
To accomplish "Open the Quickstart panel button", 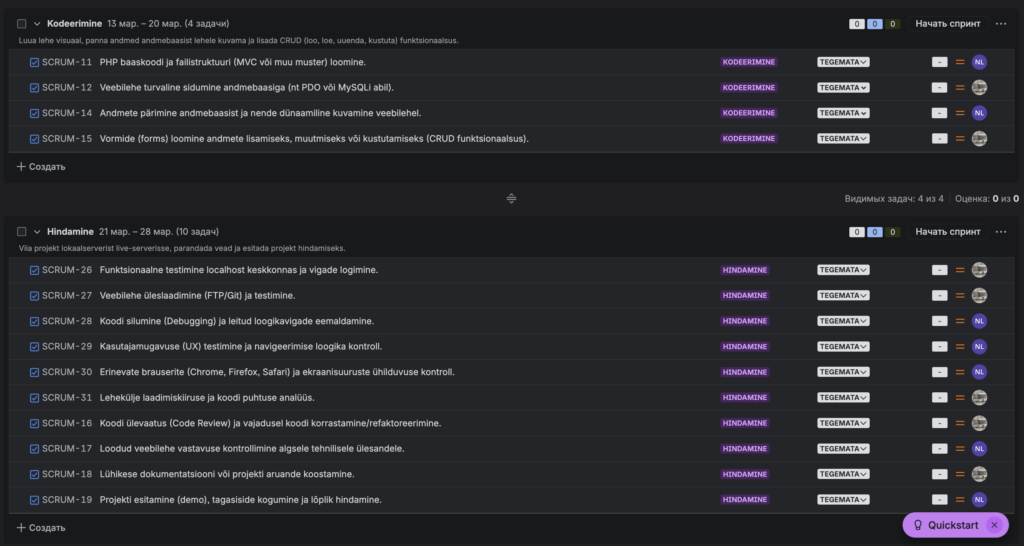I will [945, 525].
